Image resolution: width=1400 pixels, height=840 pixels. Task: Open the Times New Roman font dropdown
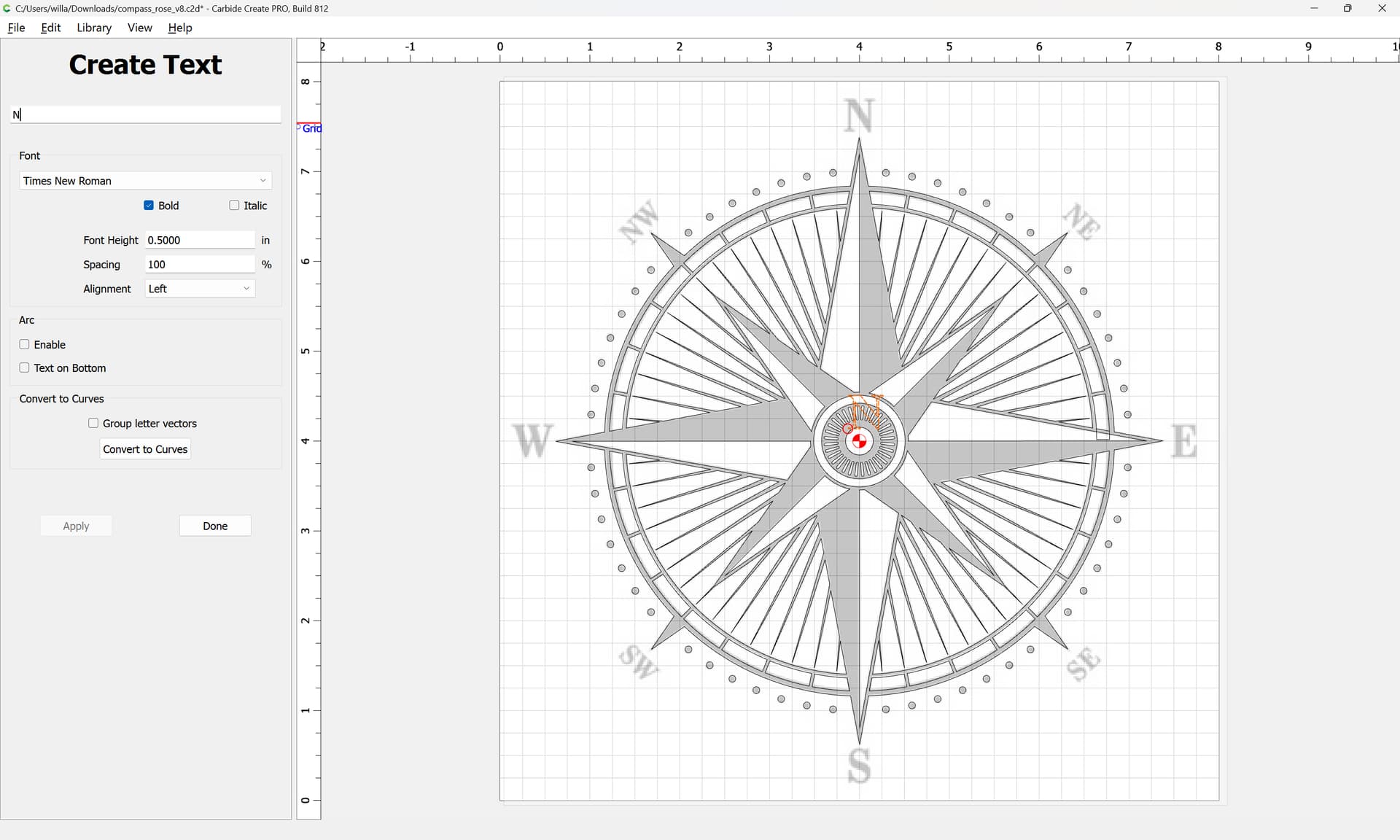(x=145, y=181)
